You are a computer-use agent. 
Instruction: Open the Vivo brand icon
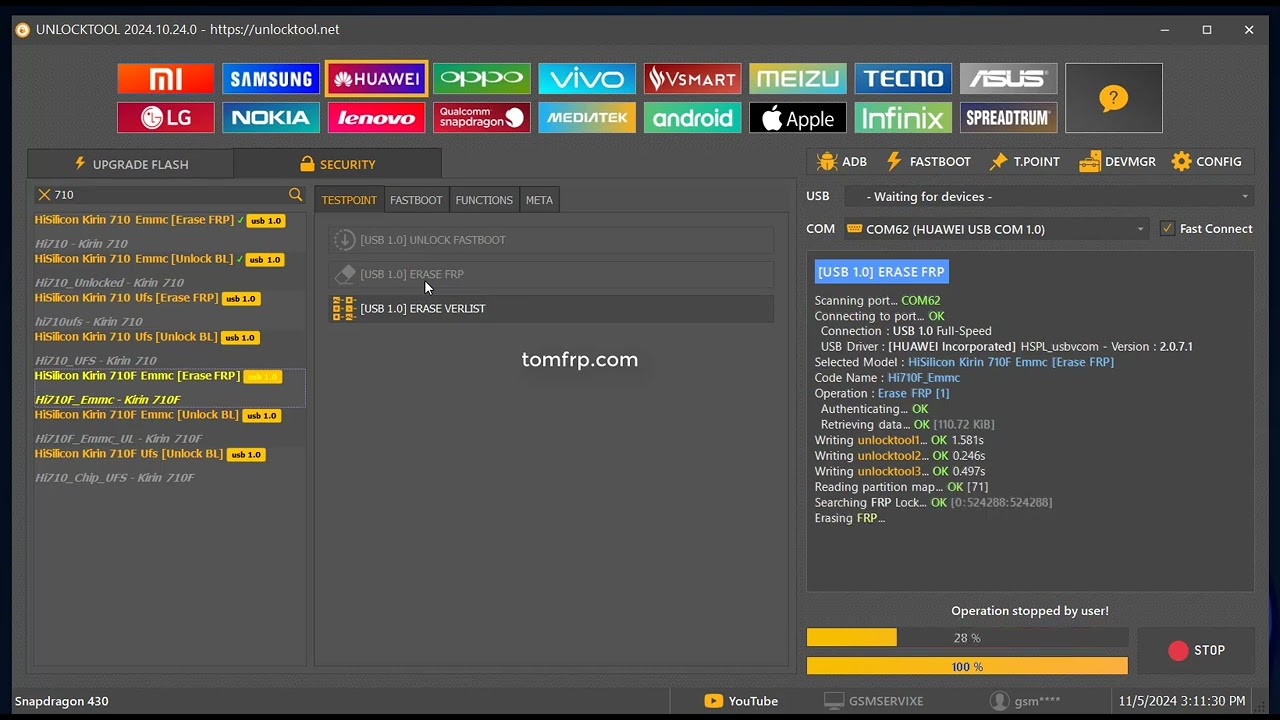coord(587,79)
